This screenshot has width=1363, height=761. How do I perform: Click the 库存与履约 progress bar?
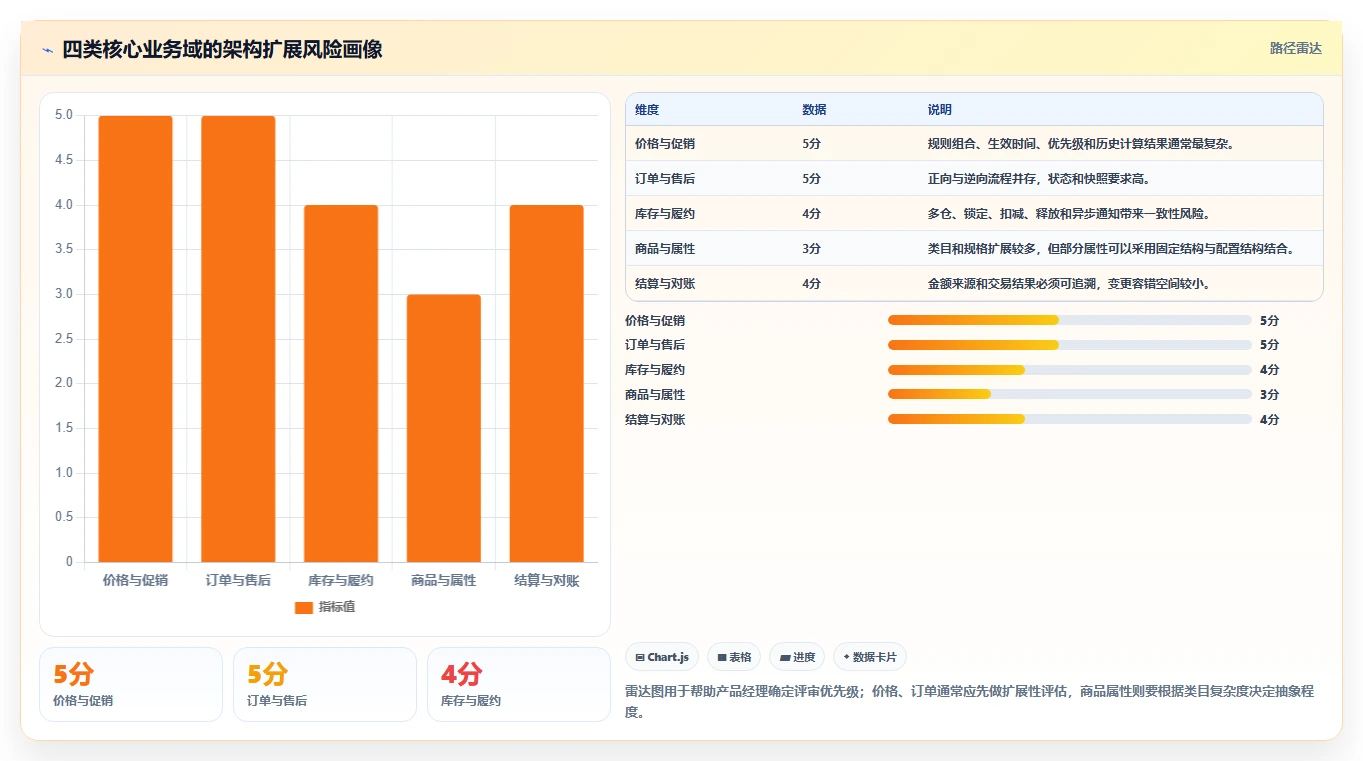click(1070, 370)
